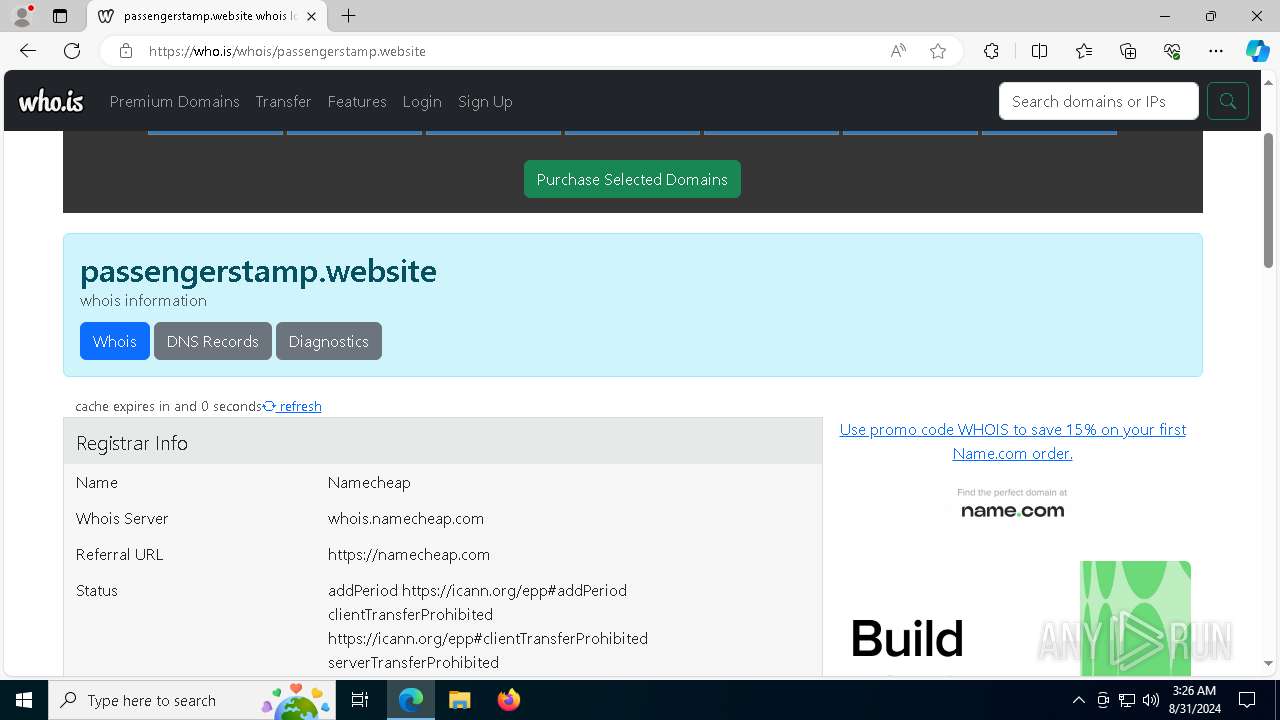Screen dimensions: 1280x720
Task: Switch to Diagnostics tab
Action: click(329, 341)
